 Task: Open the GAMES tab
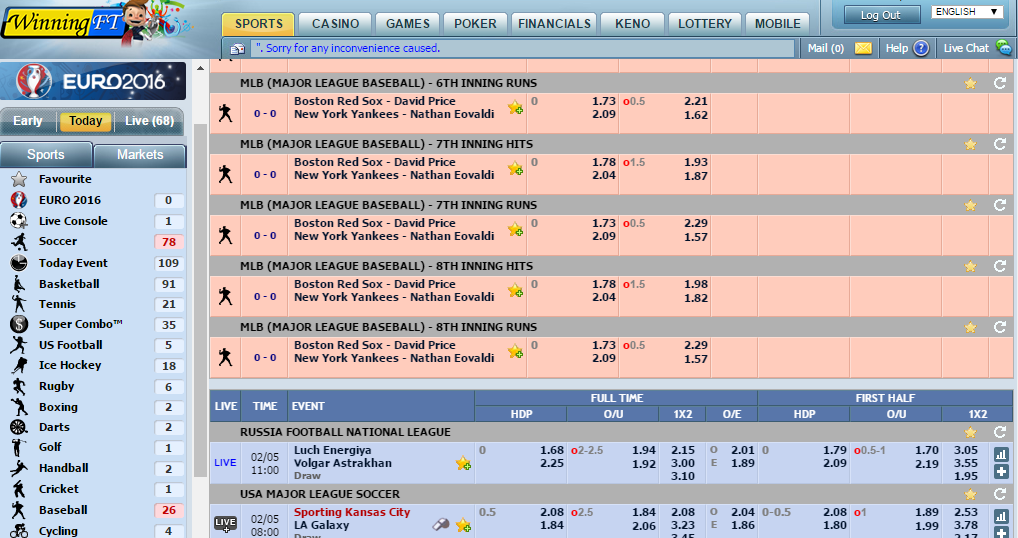(408, 24)
